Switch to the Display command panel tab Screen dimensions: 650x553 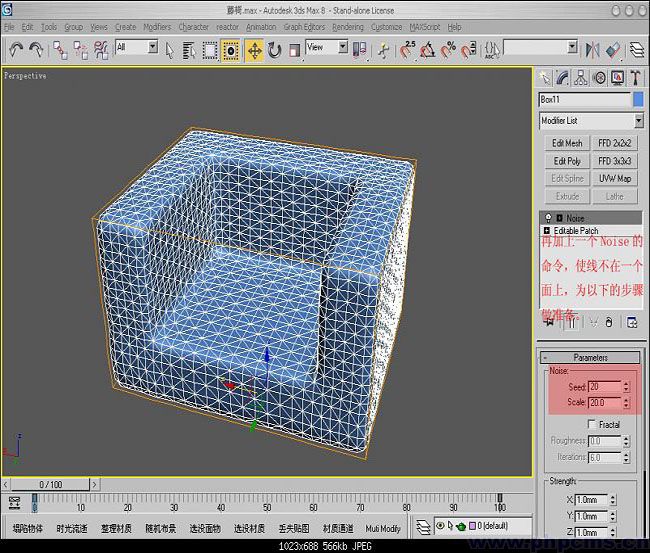pos(617,78)
